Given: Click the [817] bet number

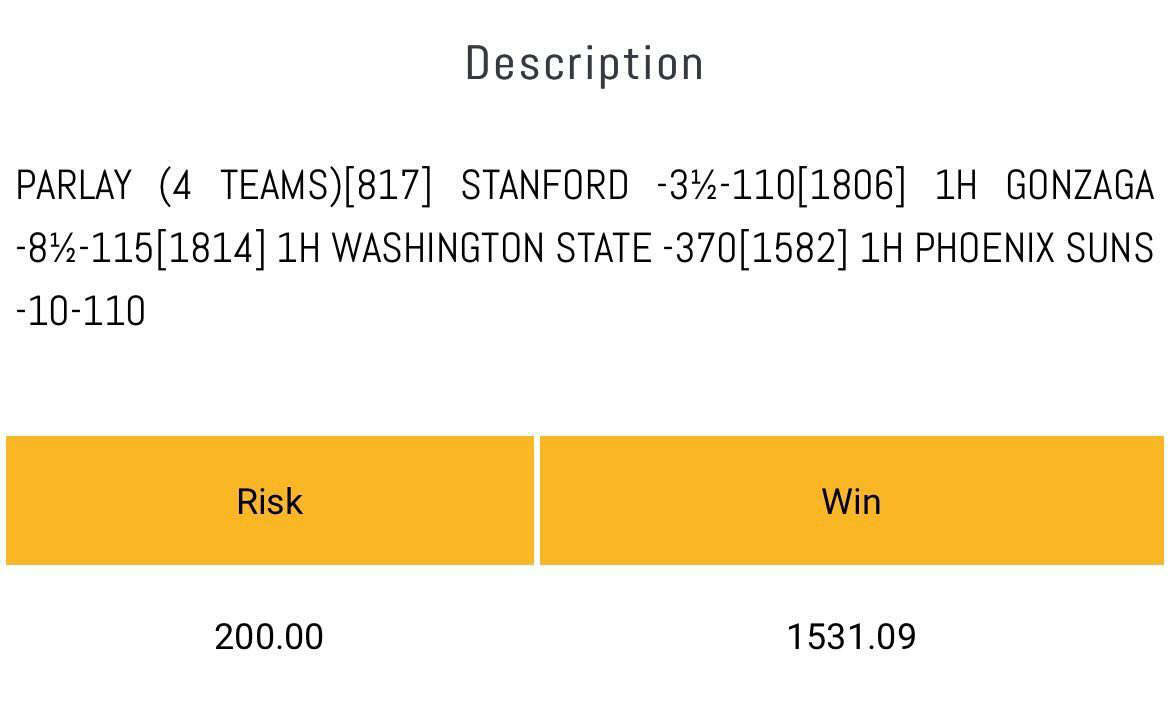Looking at the screenshot, I should [388, 186].
